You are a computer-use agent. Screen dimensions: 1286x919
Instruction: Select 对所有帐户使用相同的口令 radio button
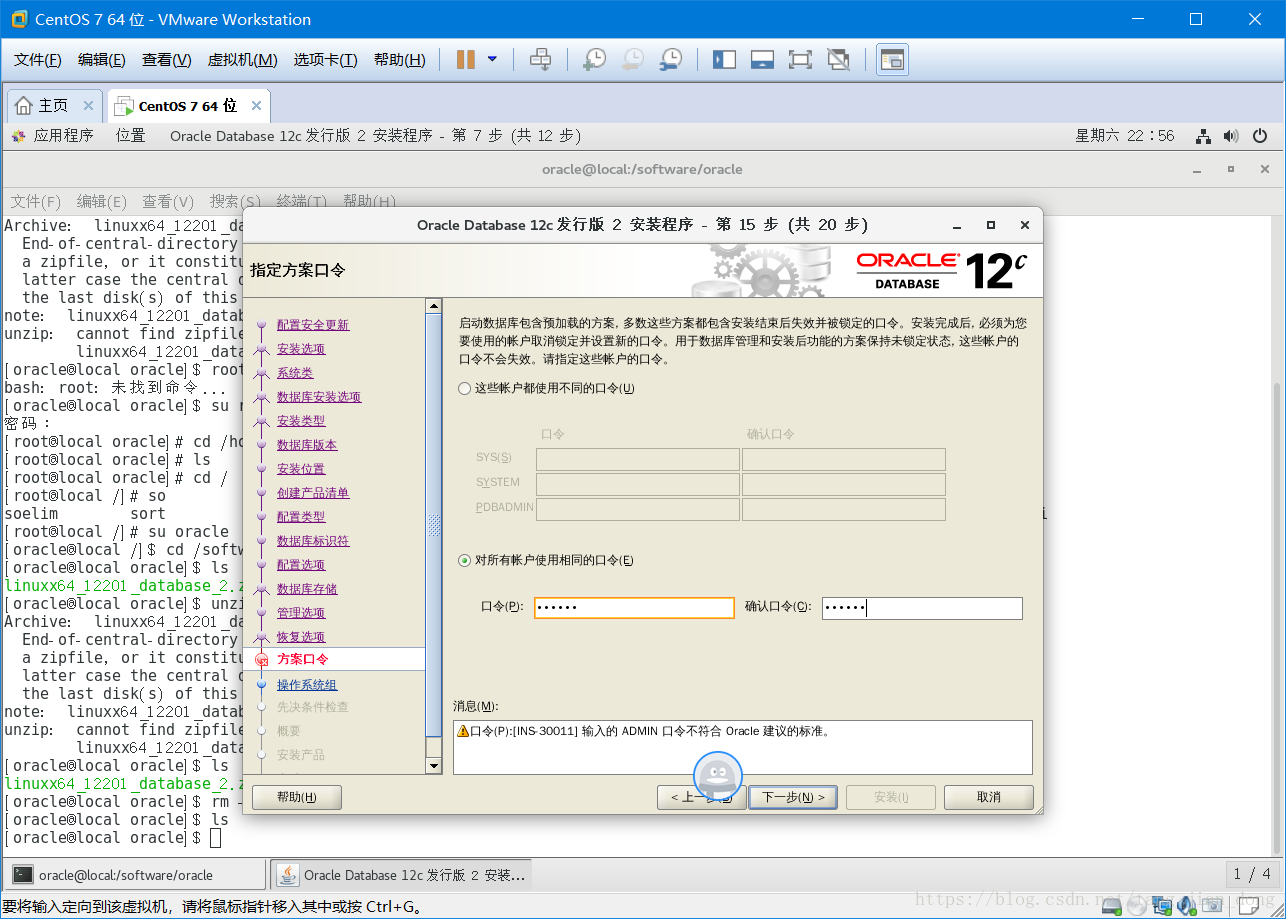tap(464, 560)
